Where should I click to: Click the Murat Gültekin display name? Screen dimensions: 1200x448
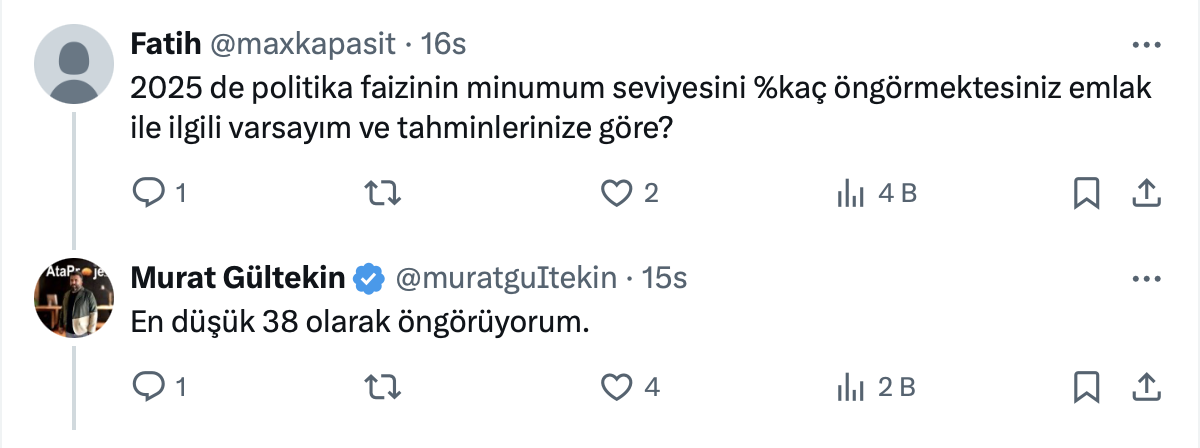click(238, 277)
